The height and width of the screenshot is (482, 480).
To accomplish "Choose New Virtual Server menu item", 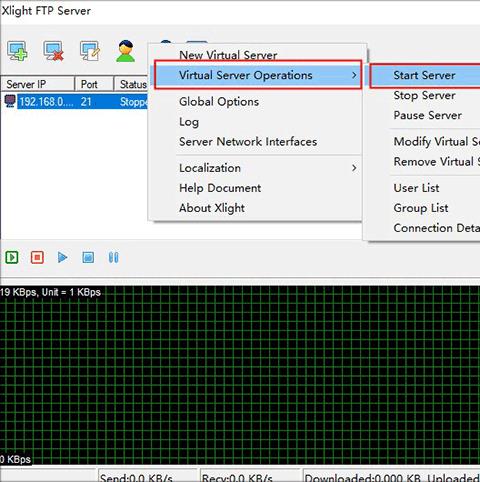I will point(228,55).
